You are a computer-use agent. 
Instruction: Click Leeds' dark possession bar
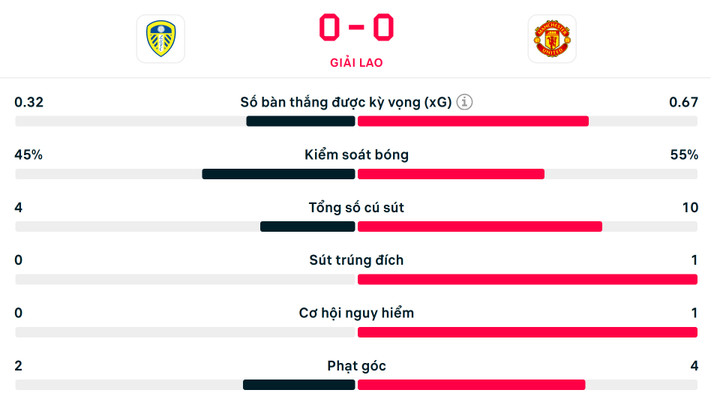pos(279,174)
